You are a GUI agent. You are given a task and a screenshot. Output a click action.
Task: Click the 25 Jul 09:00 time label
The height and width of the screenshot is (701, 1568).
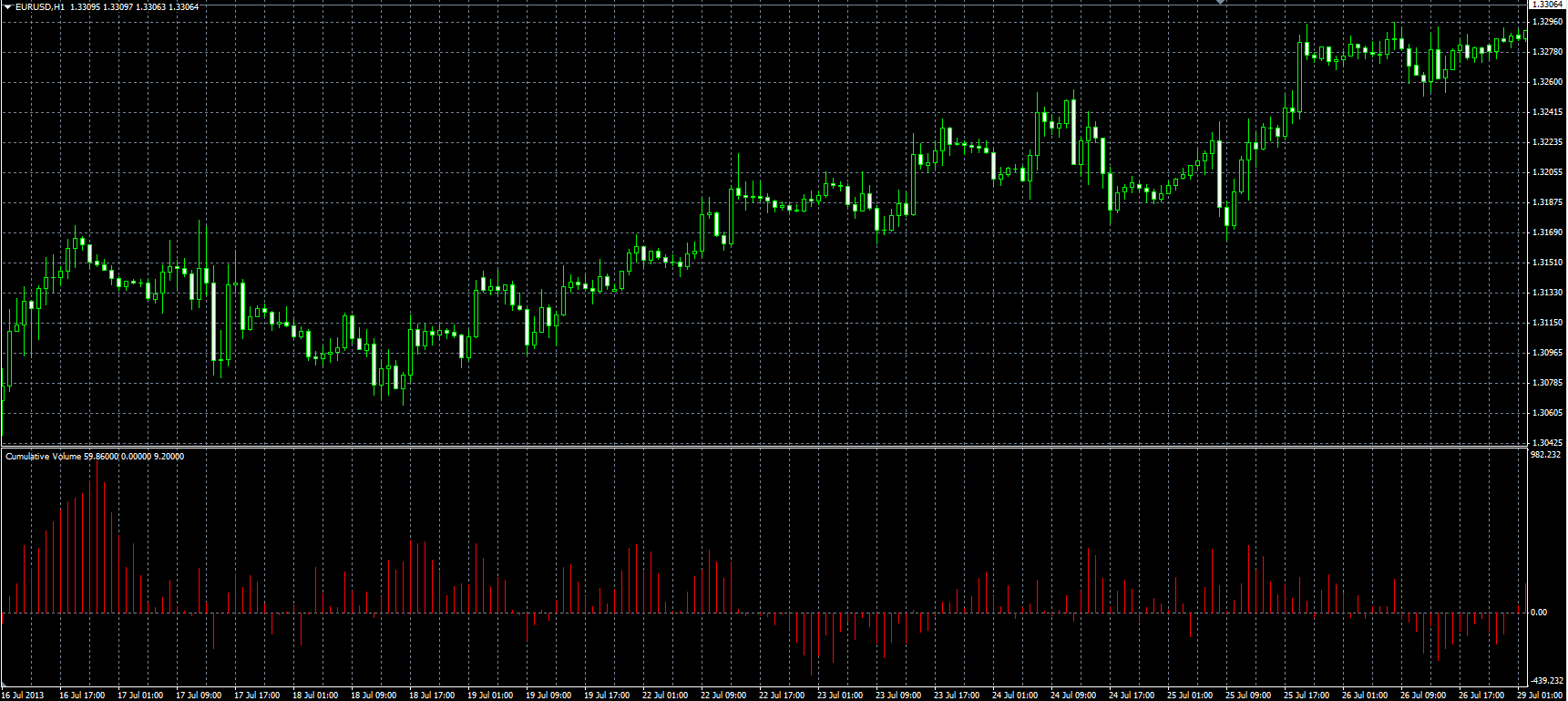[1247, 696]
